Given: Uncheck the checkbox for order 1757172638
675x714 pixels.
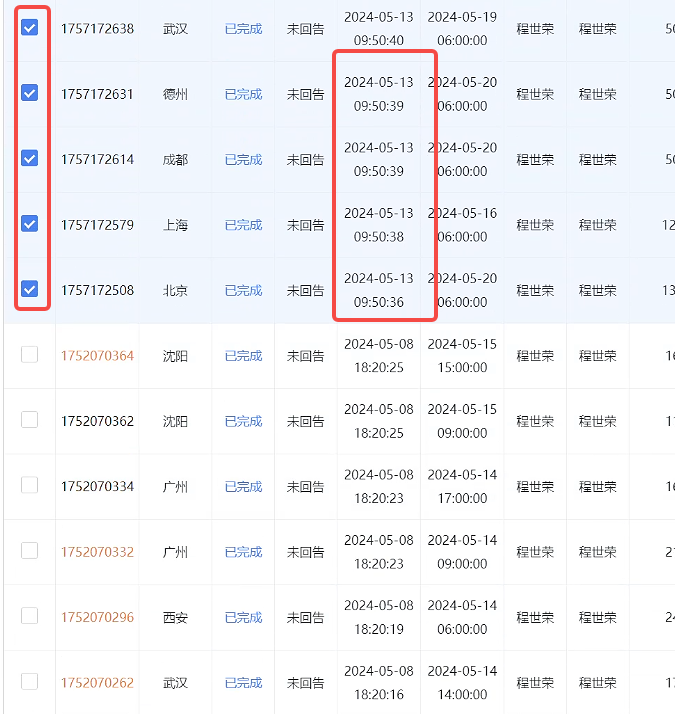Looking at the screenshot, I should pos(30,28).
